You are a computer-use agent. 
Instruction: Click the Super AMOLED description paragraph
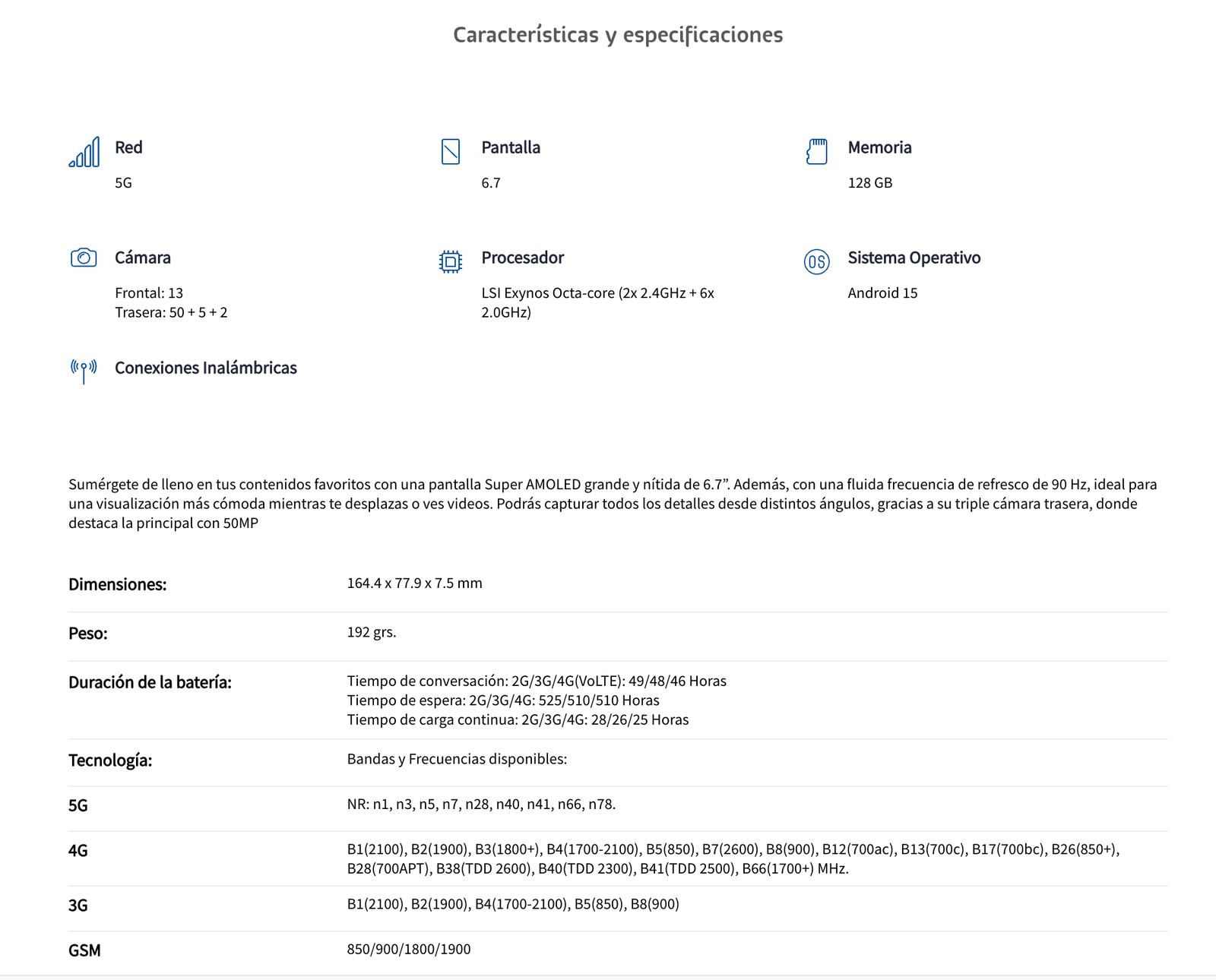(x=613, y=504)
